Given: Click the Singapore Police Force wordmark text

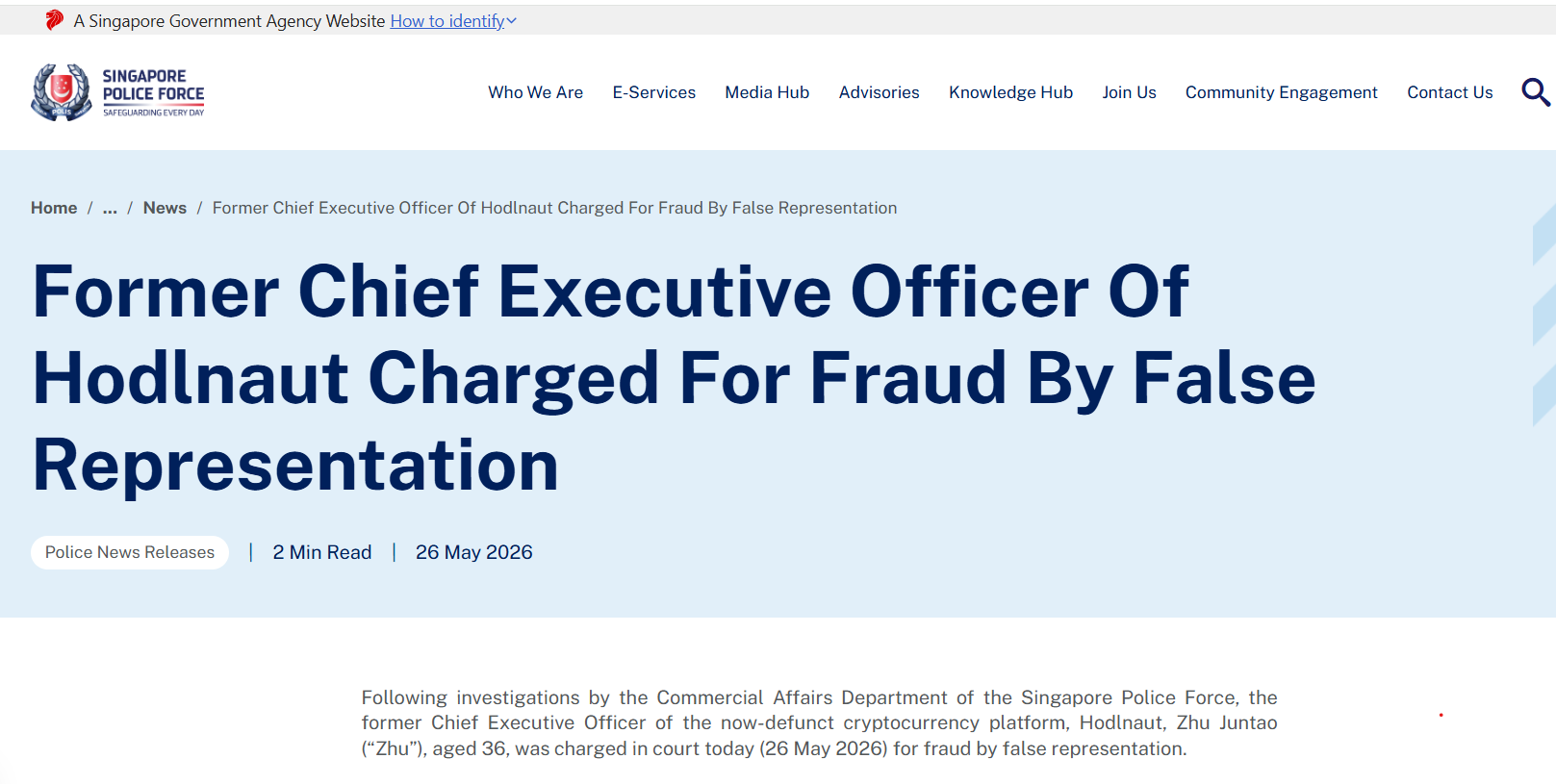Looking at the screenshot, I should click(153, 92).
